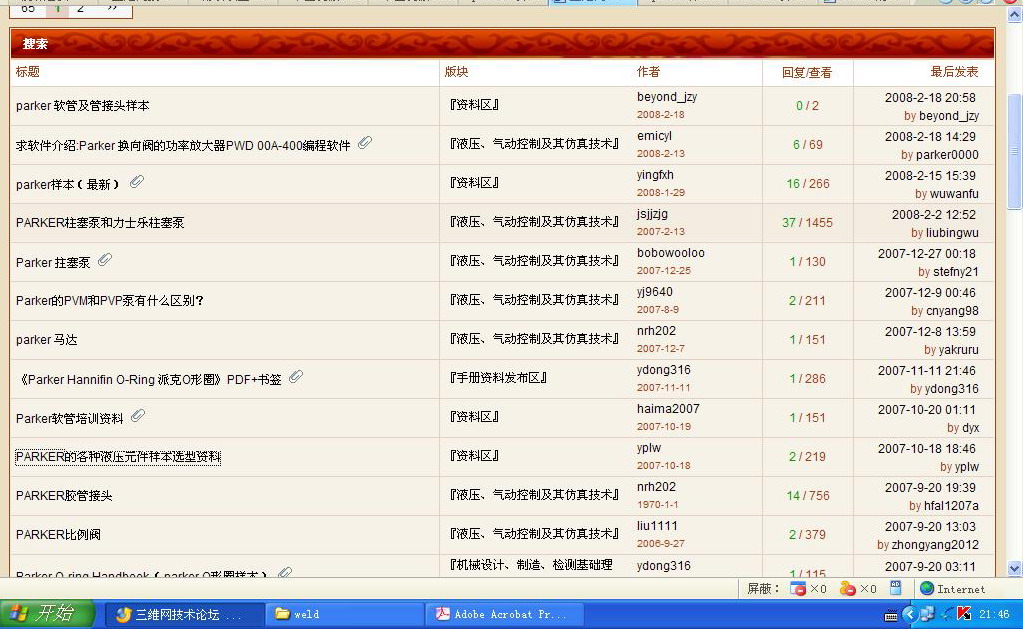
Task: Click paperclip icon beside PWD 00A-400 thread
Action: [x=365, y=142]
